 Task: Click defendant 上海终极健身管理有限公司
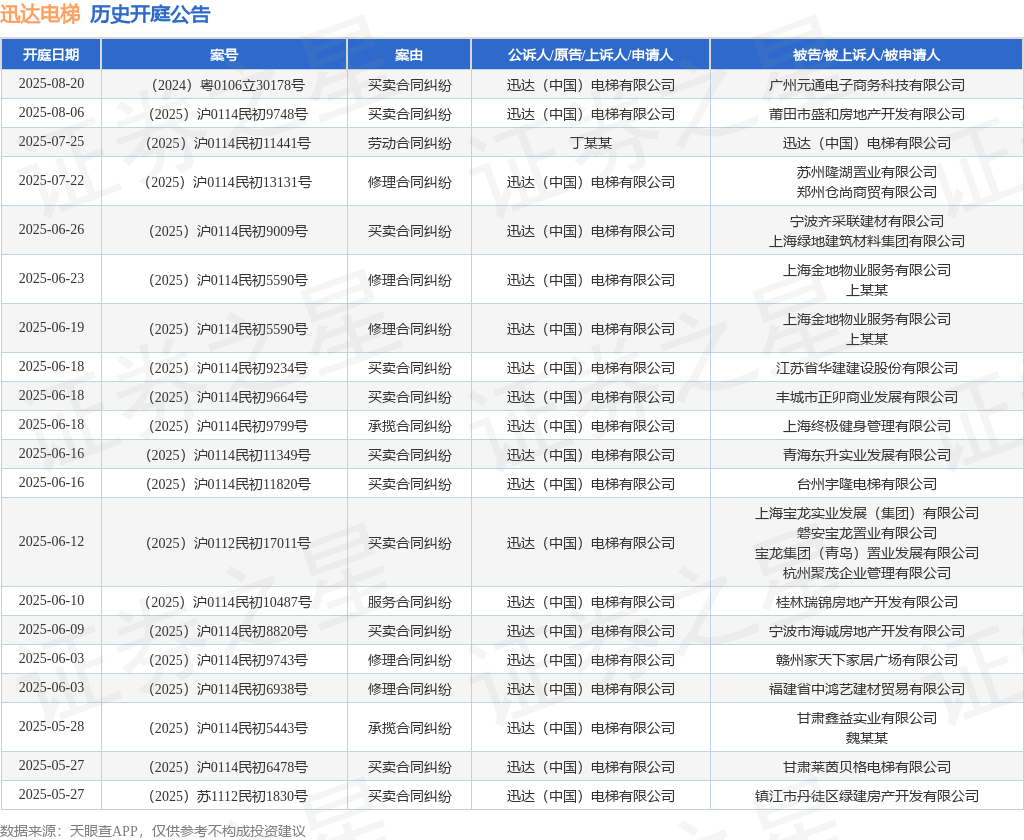[x=867, y=427]
